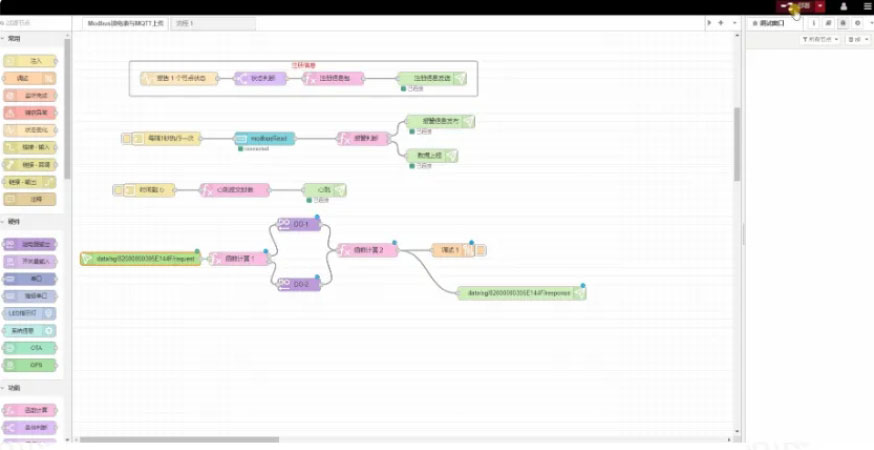Open the debug filter nodes dropdown
The width and height of the screenshot is (874, 450).
click(818, 39)
